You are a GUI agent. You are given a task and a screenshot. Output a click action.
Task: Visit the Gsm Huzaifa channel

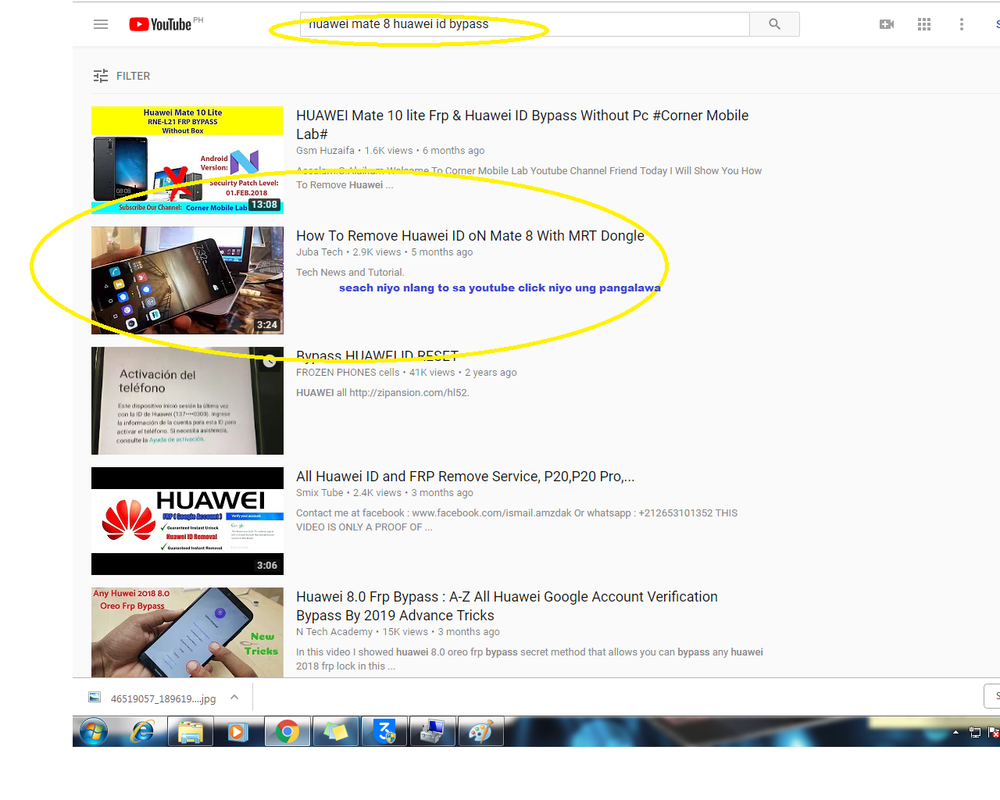325,151
